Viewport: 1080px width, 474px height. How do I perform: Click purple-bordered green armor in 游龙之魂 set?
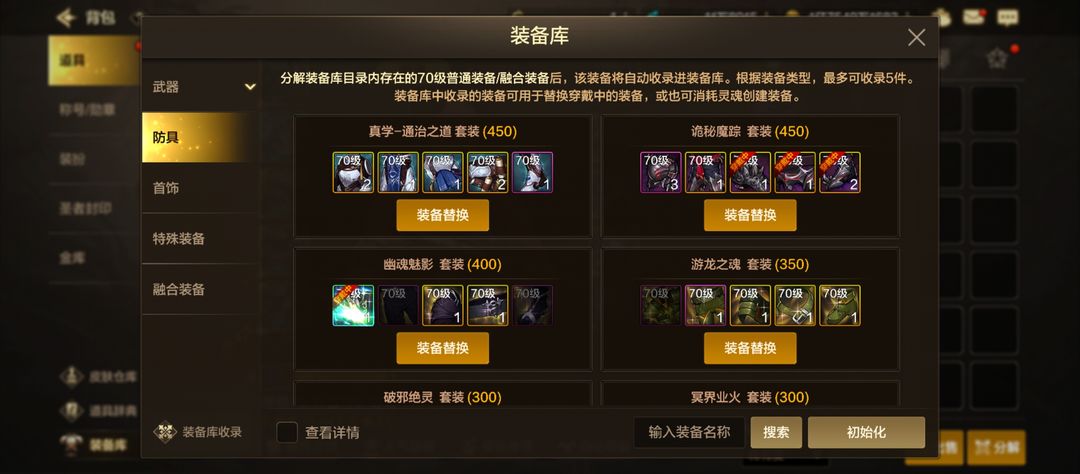click(x=705, y=305)
